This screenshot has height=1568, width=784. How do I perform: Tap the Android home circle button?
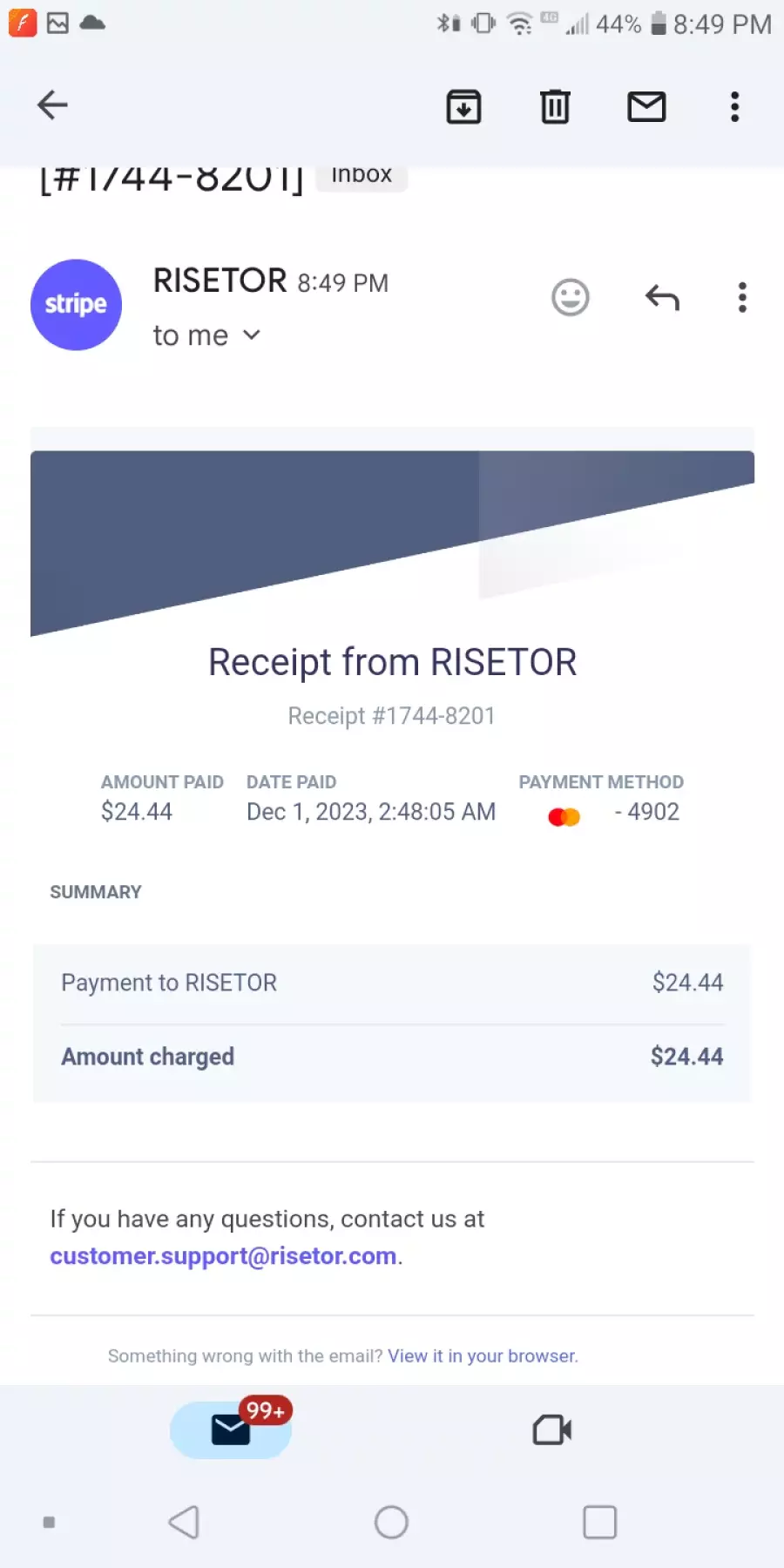point(391,1523)
